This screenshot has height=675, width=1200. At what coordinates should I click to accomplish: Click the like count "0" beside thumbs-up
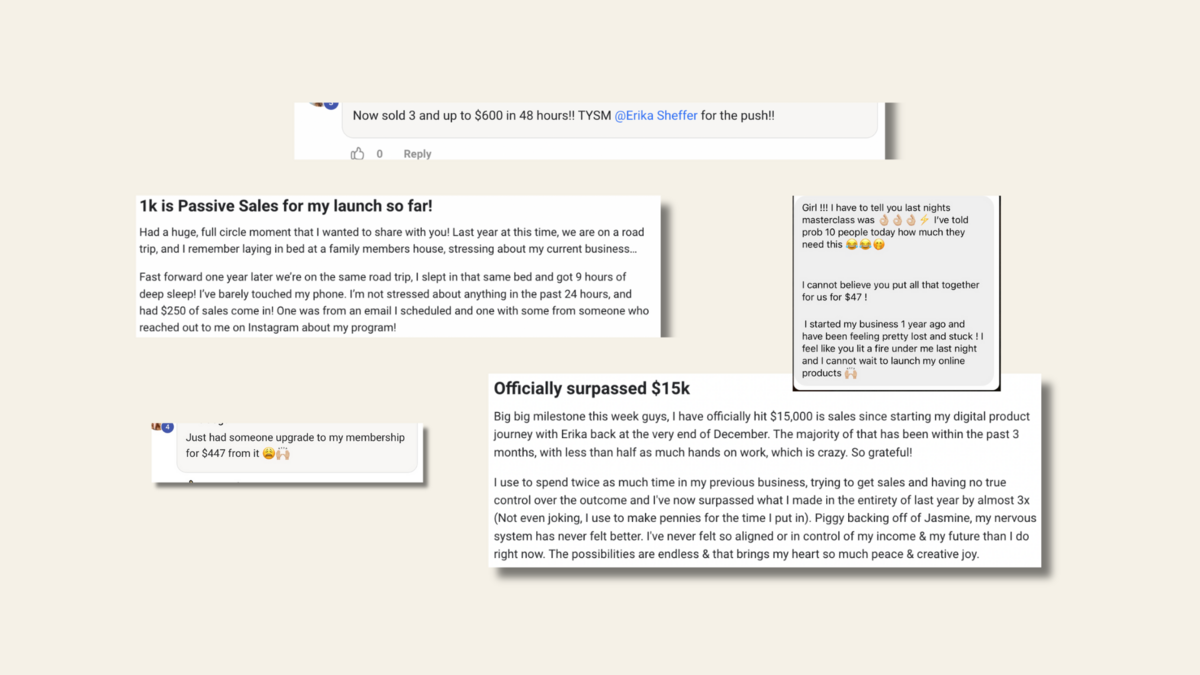tap(379, 154)
